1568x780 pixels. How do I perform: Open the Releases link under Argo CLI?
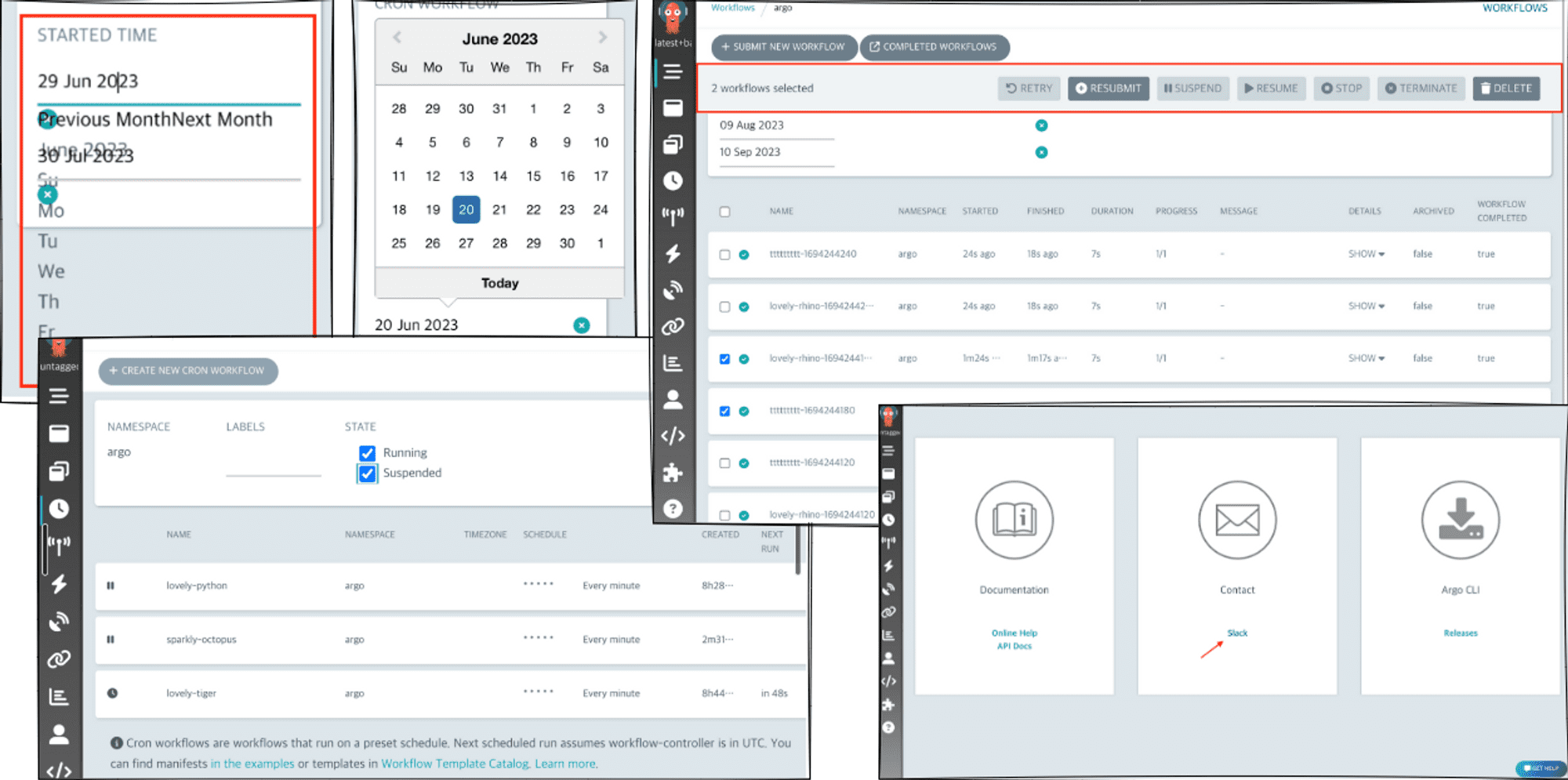click(x=1460, y=633)
